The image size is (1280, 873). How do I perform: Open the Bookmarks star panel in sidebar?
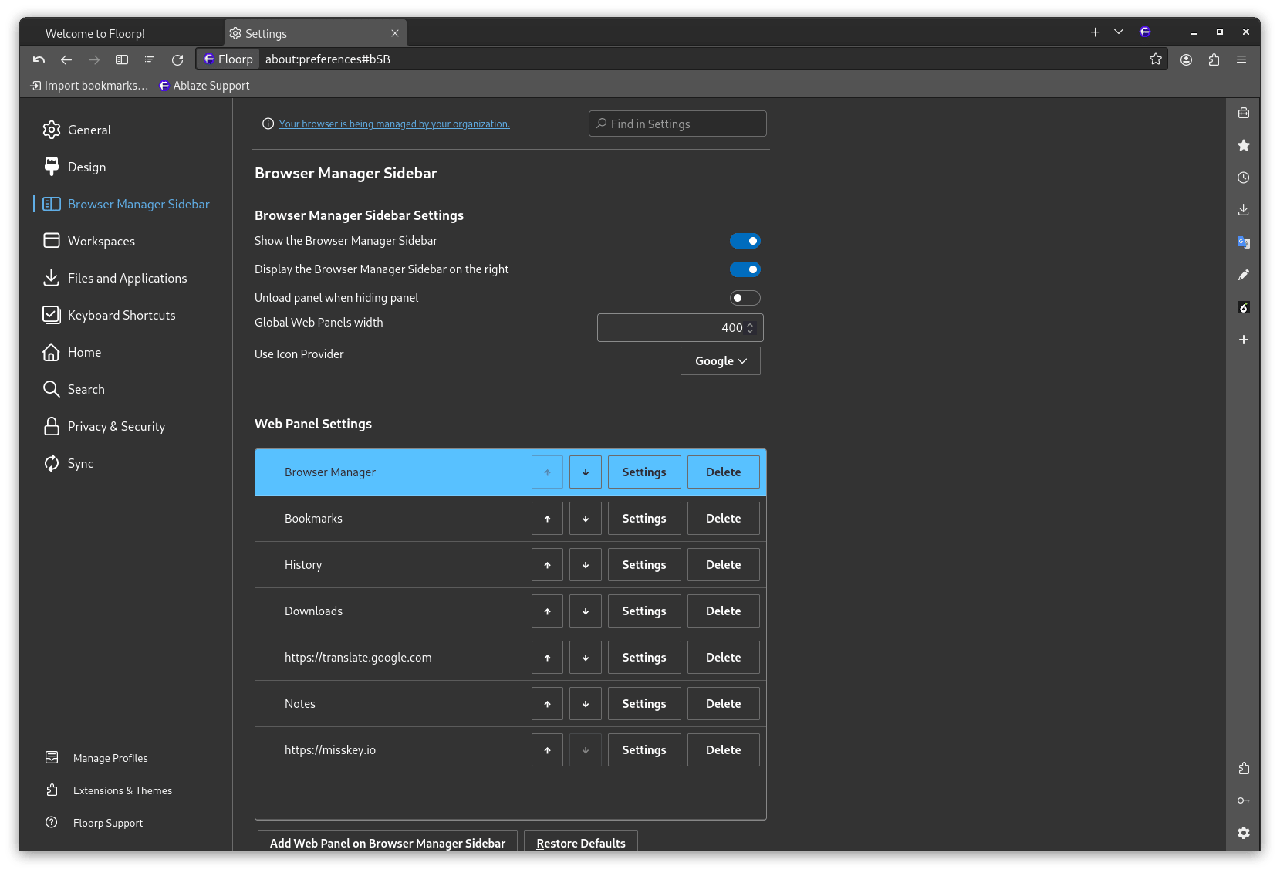tap(1243, 145)
